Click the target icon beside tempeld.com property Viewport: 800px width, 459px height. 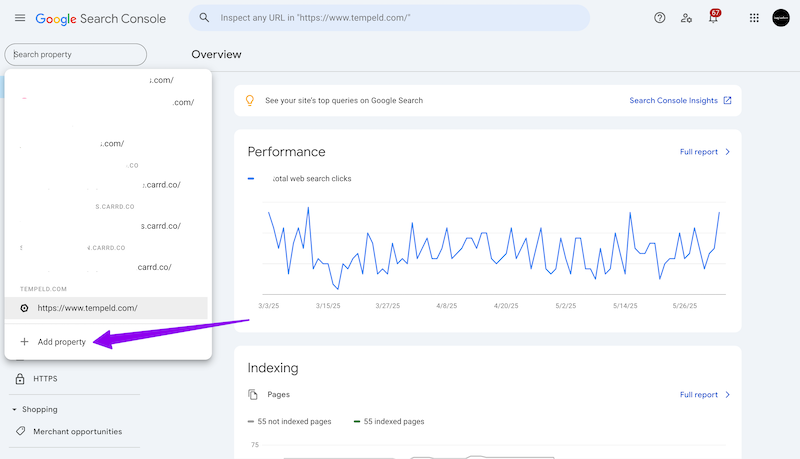click(x=24, y=308)
